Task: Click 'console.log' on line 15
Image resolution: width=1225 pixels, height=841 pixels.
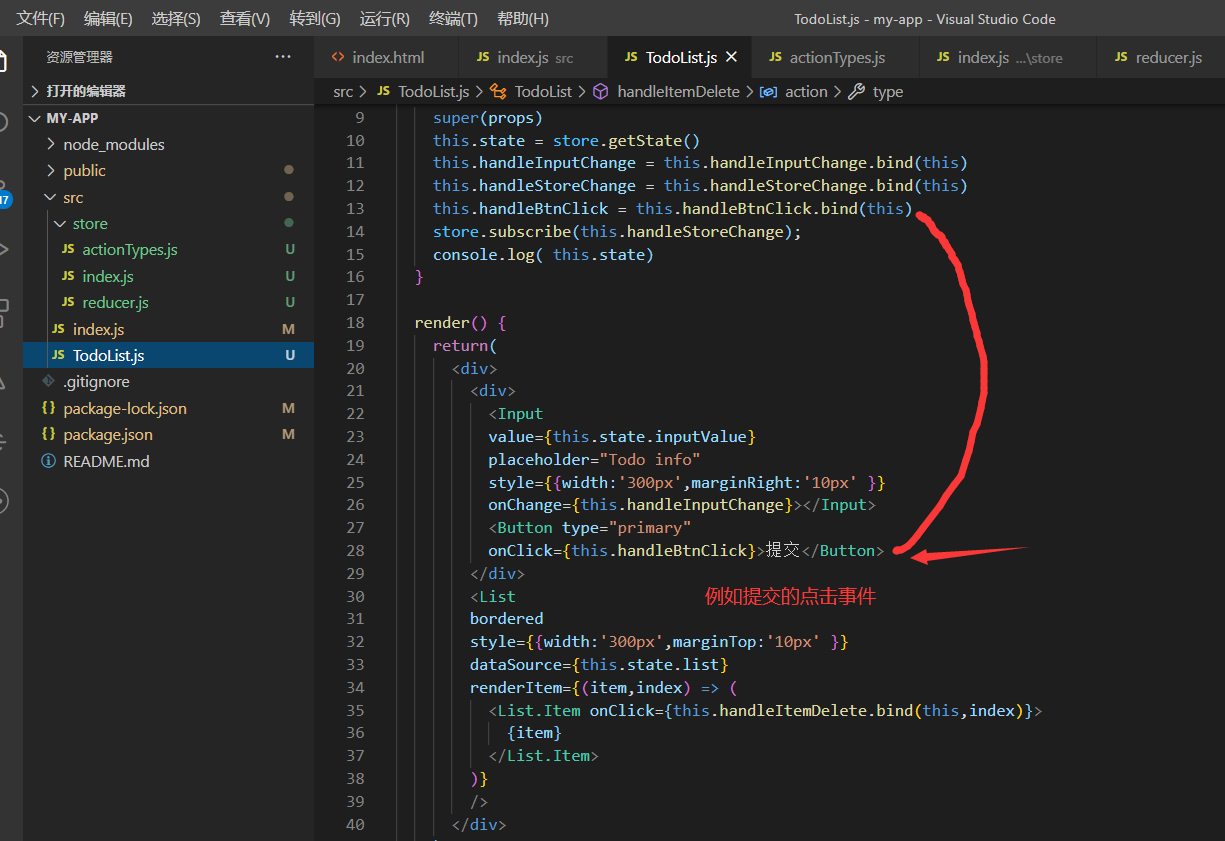Action: coord(484,255)
